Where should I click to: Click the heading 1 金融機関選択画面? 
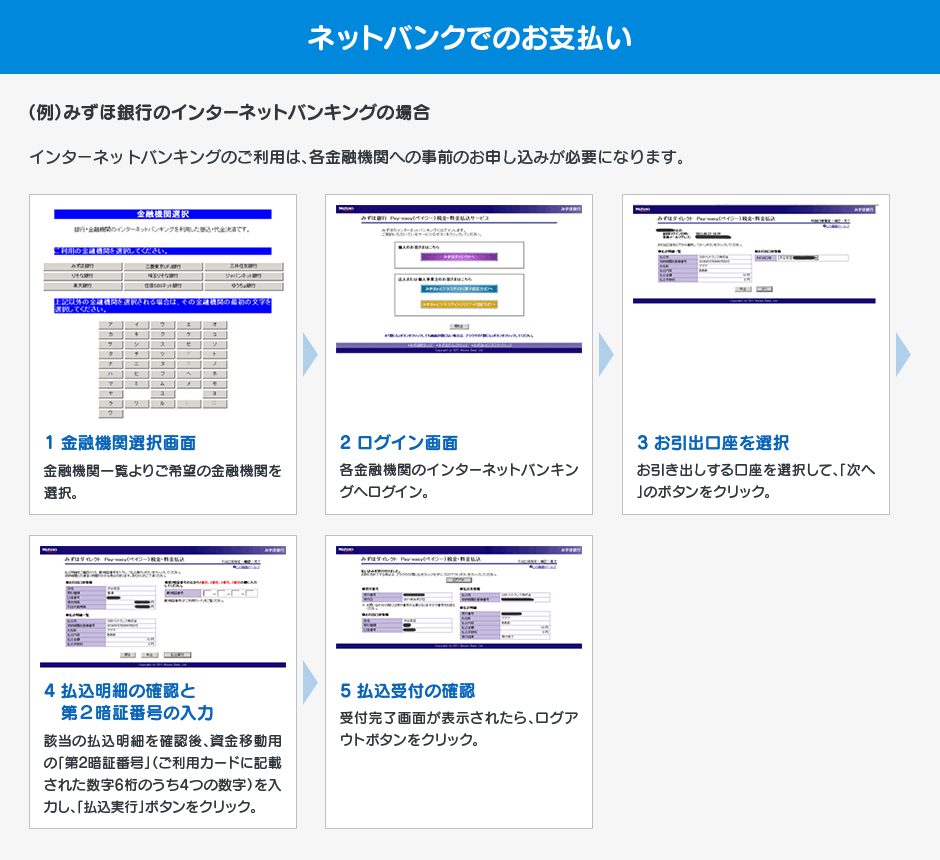click(120, 443)
